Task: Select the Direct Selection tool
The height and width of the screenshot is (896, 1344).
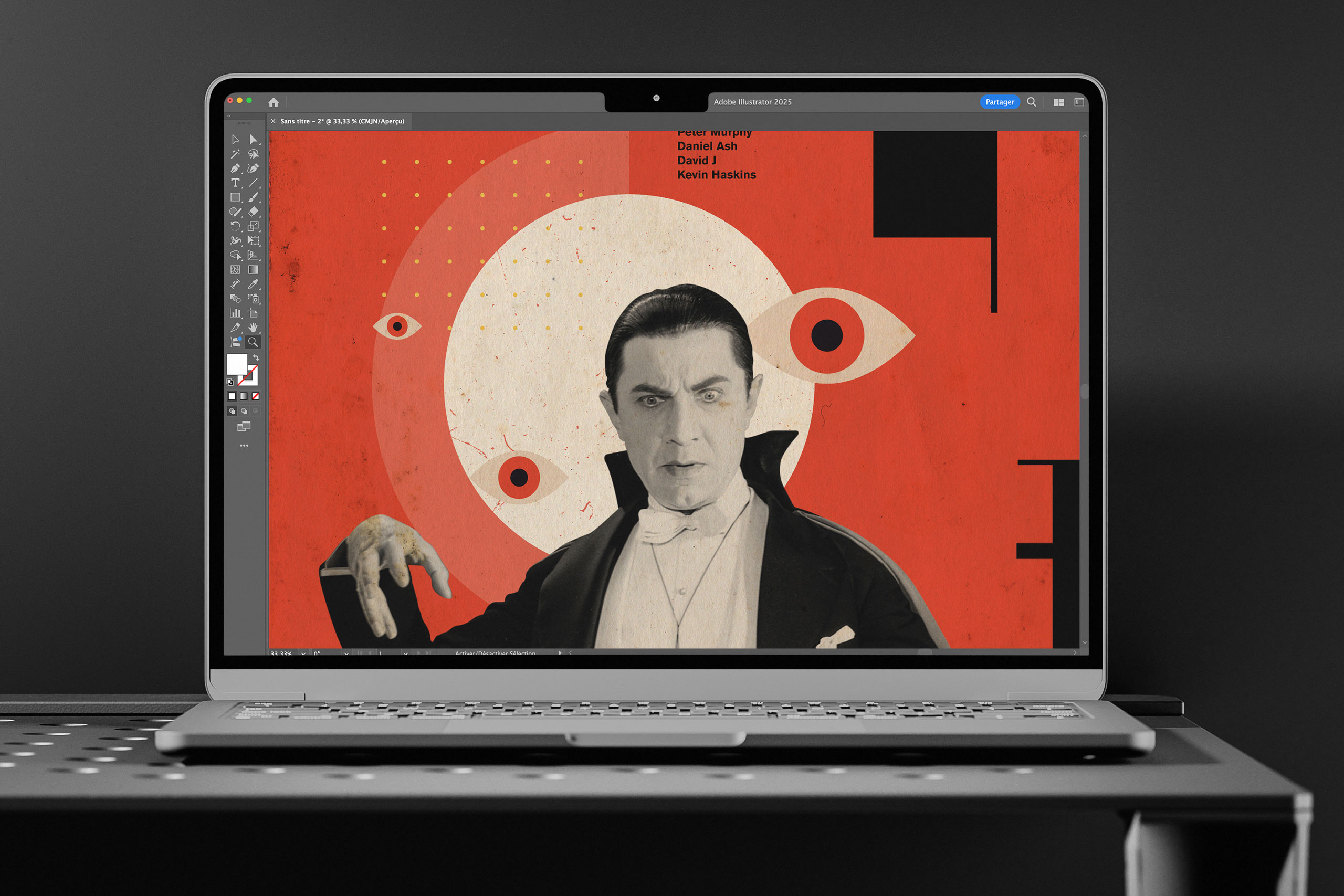Action: click(253, 140)
